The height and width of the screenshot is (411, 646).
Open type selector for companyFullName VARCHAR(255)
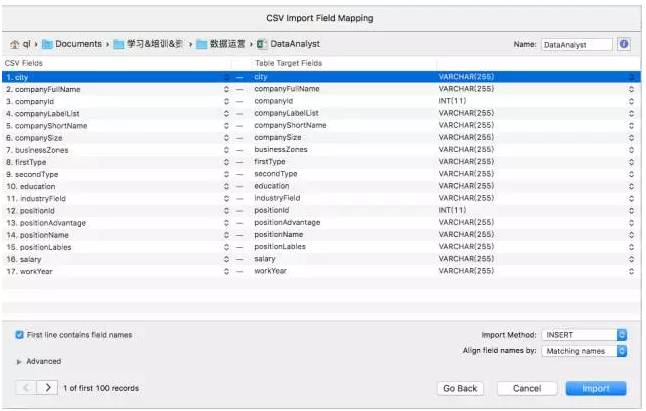coord(631,89)
